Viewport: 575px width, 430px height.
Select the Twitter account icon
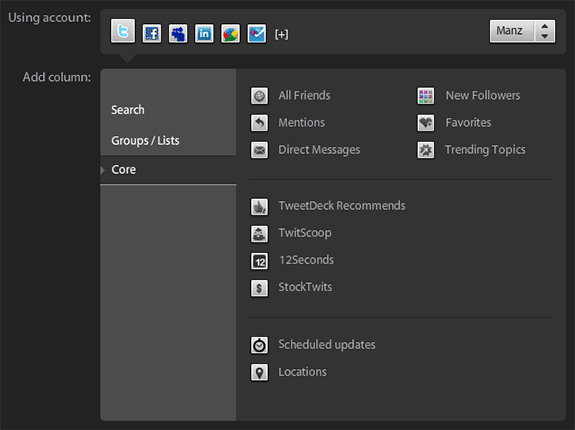[123, 31]
